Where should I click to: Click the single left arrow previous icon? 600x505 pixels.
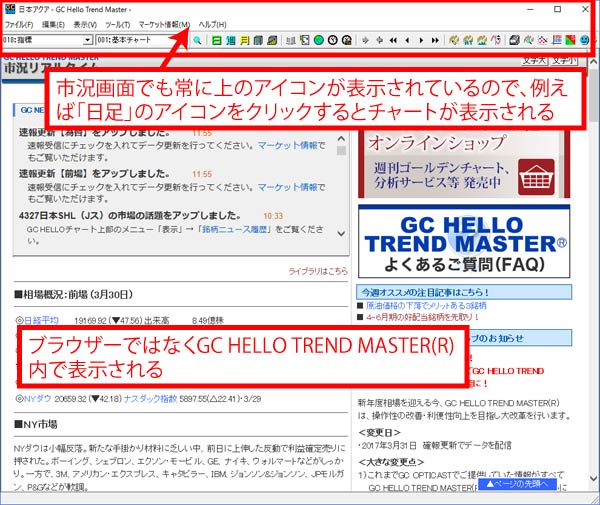point(407,40)
